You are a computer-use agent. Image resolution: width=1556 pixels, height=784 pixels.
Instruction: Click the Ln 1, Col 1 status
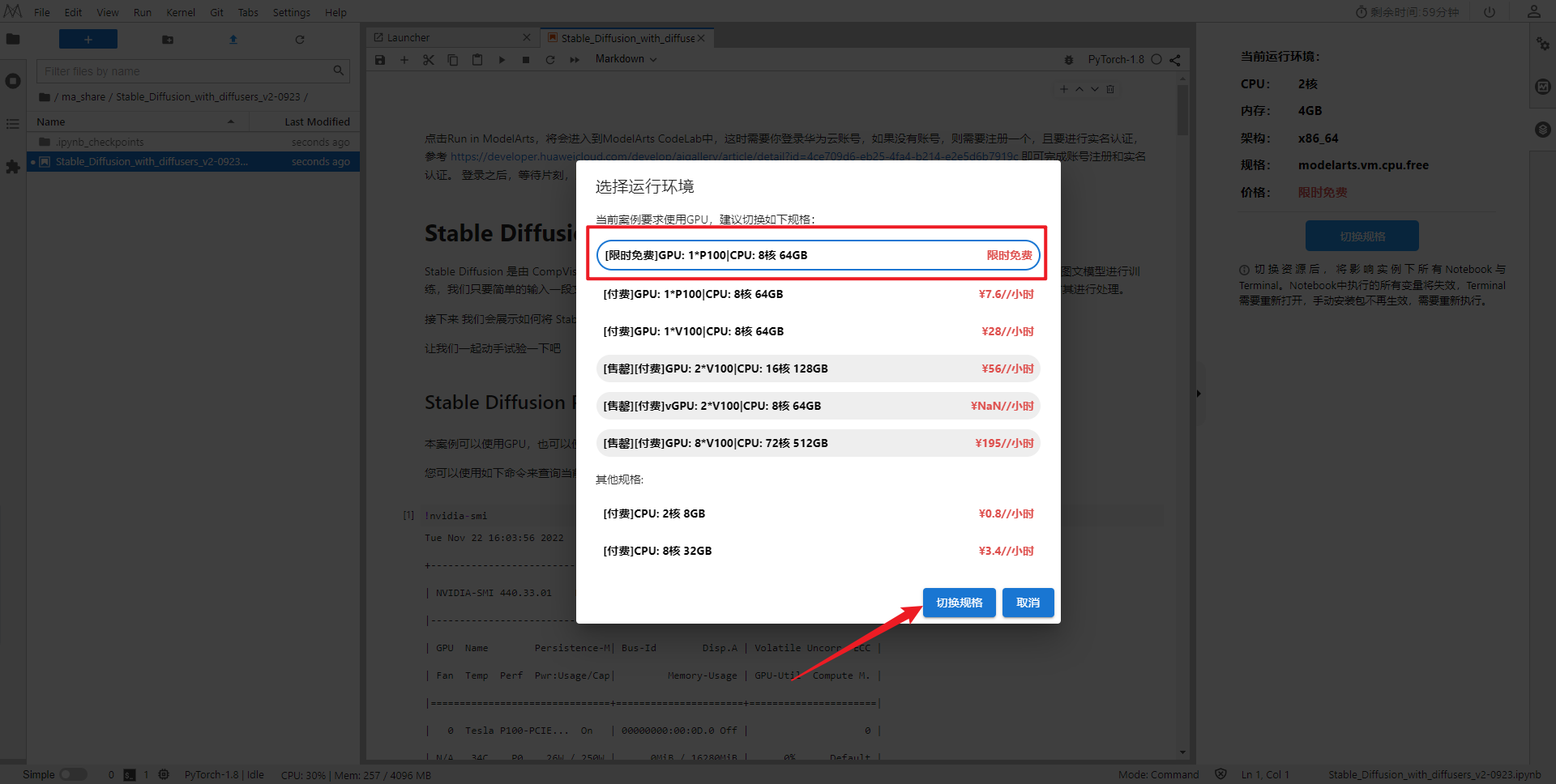pyautogui.click(x=1265, y=775)
